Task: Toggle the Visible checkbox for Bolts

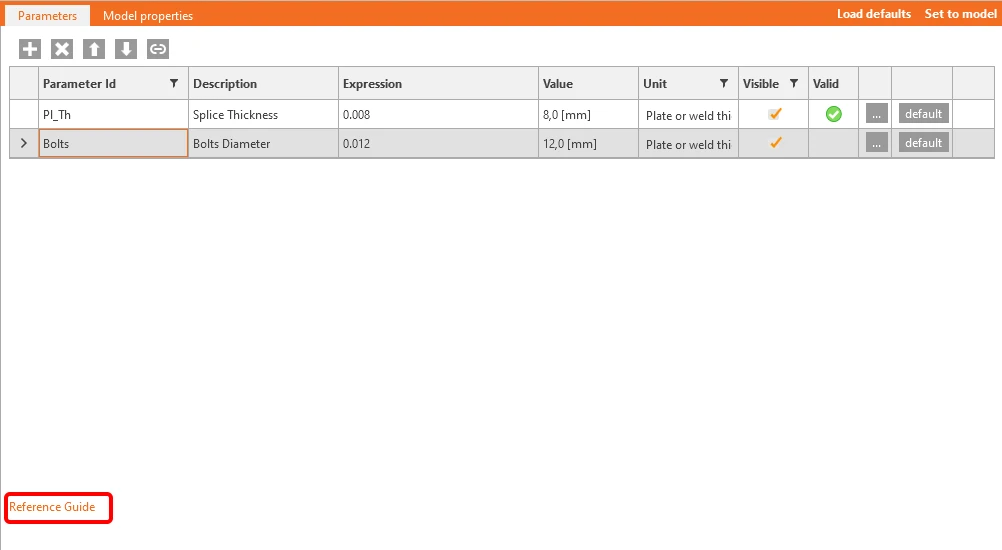Action: (x=775, y=142)
